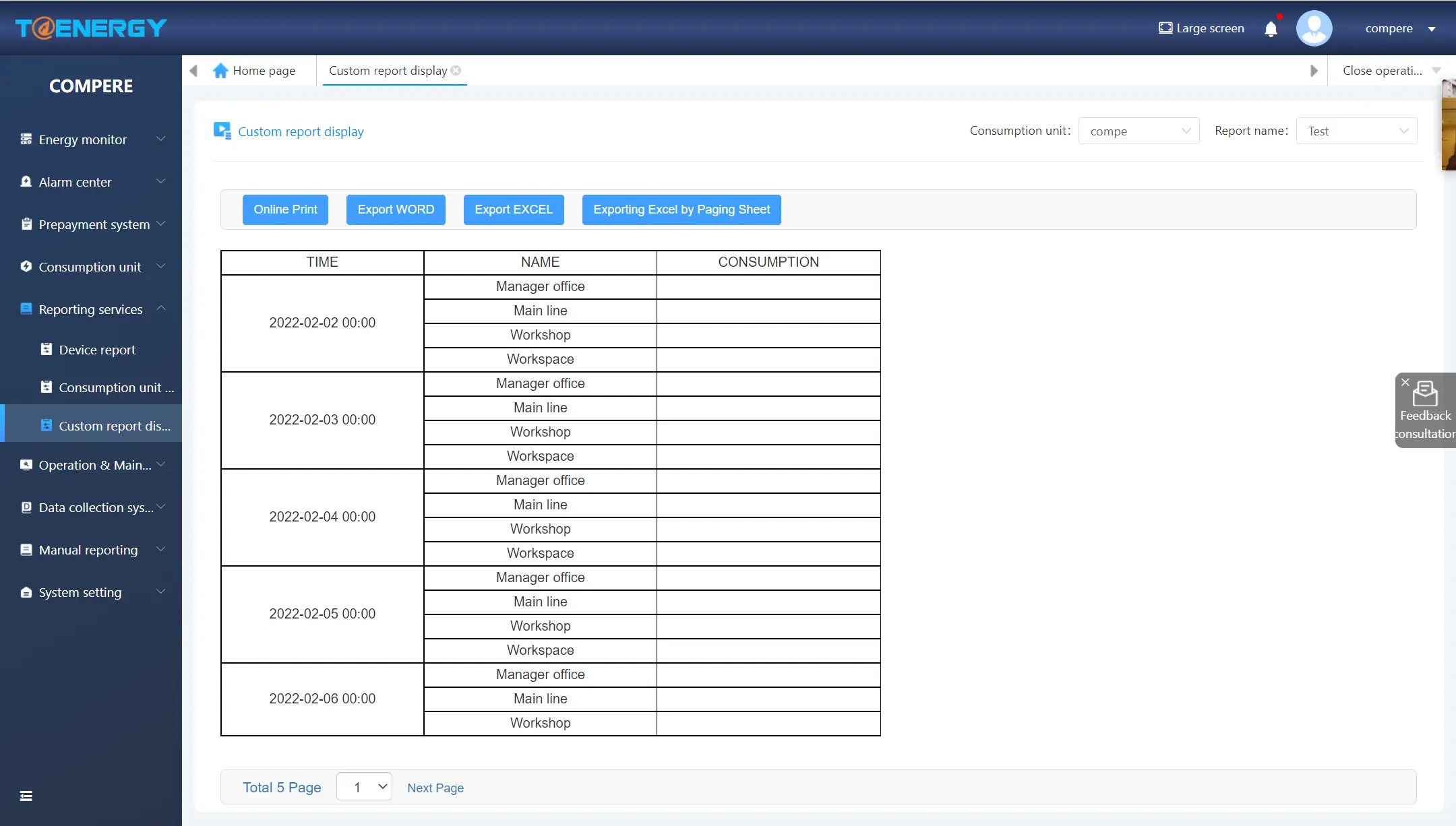Click Export WORD button
This screenshot has height=826, width=1456.
[x=396, y=210]
